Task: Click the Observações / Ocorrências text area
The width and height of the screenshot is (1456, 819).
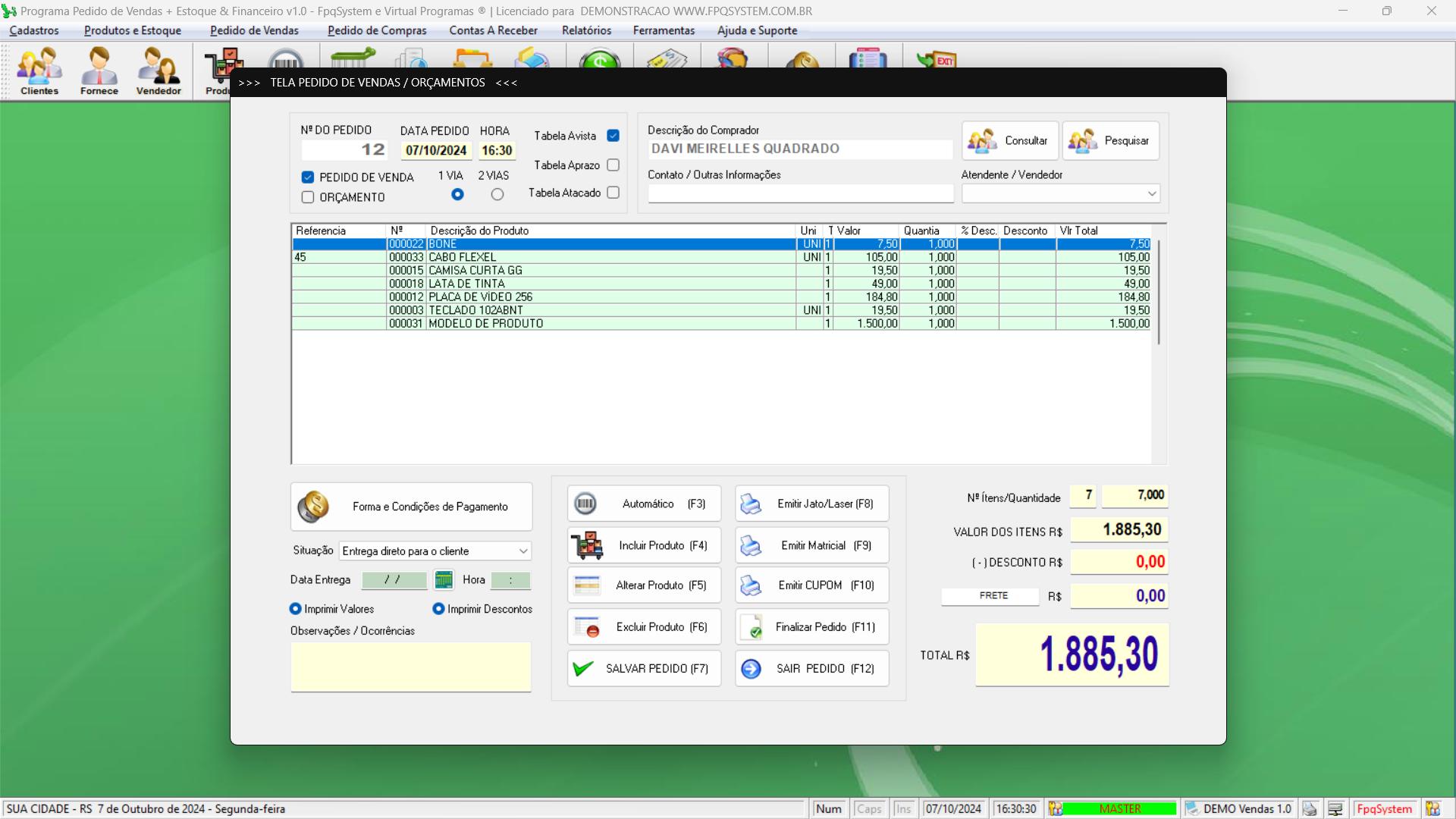Action: [411, 667]
